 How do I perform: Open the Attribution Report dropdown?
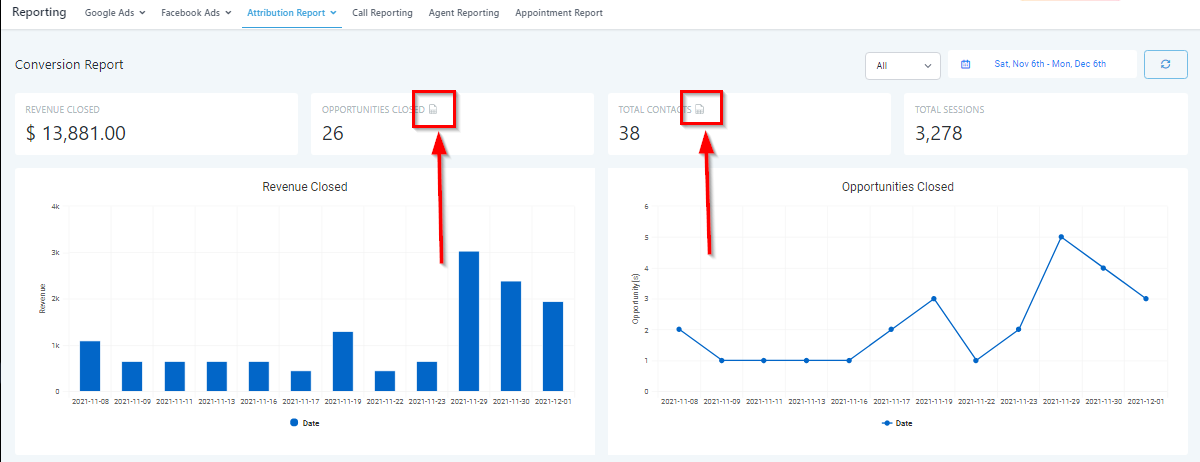[x=291, y=13]
